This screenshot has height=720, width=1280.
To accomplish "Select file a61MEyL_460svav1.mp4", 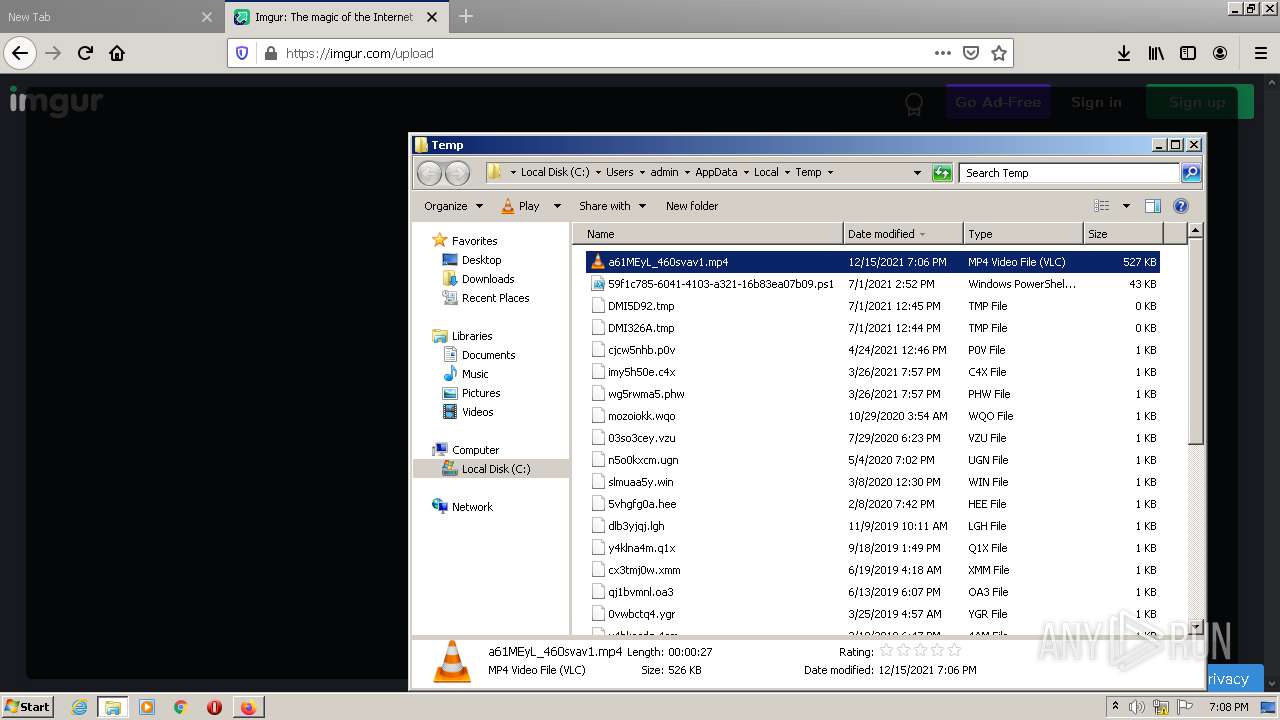I will pyautogui.click(x=872, y=262).
